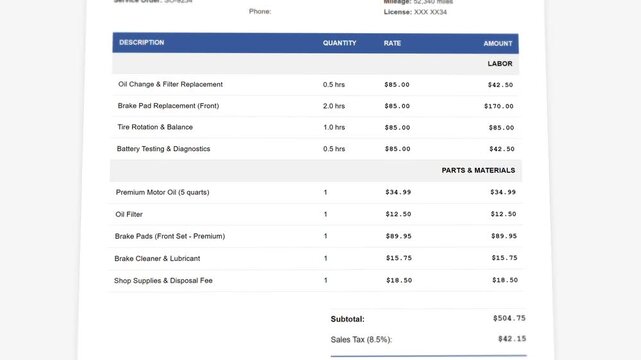Click the $85.00 rate in Tire Rotation row
Image resolution: width=641 pixels, height=360 pixels.
tap(397, 127)
